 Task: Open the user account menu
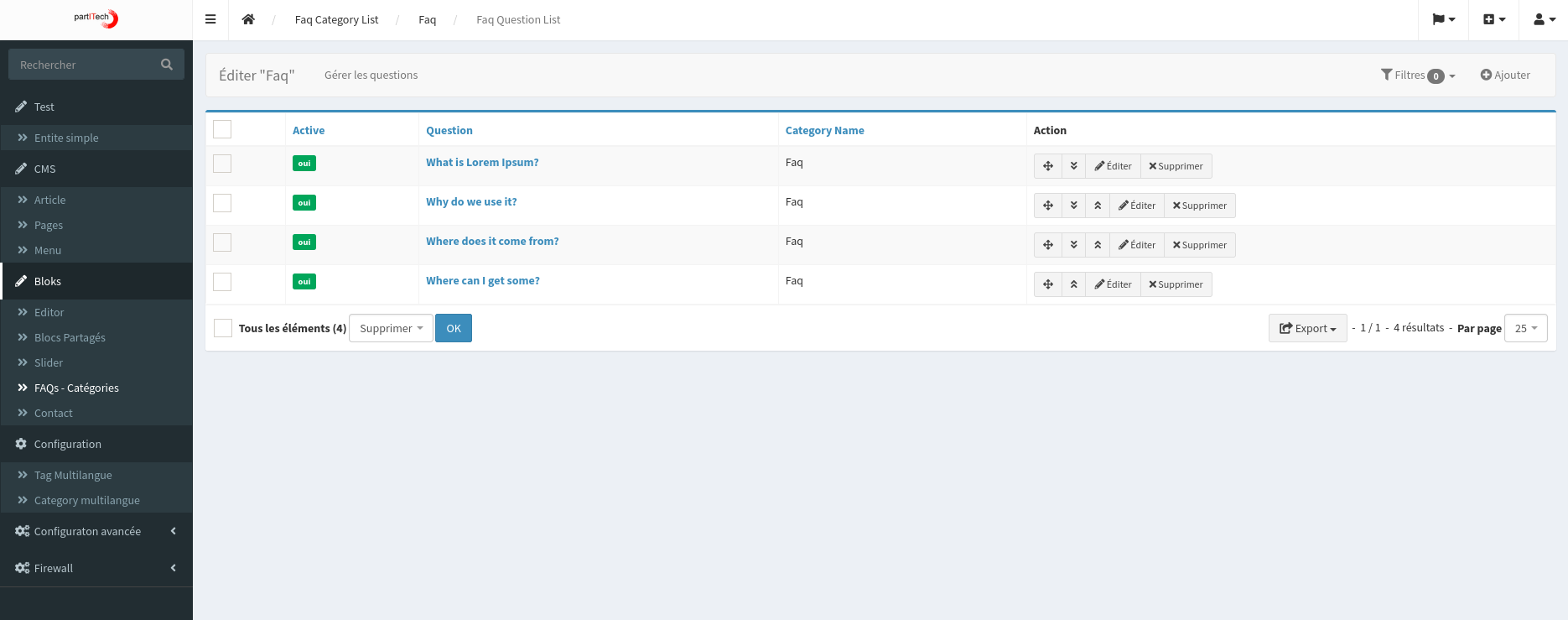1544,19
